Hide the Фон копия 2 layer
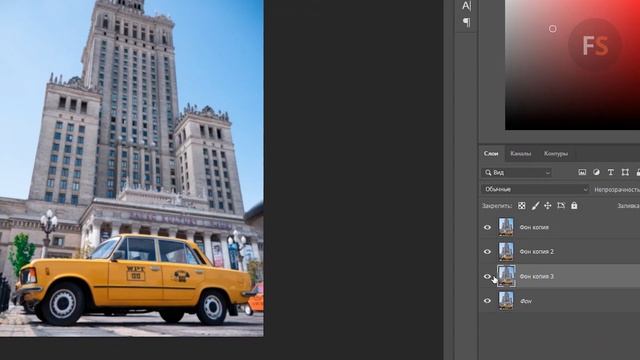Screen dimensions: 640x360 coord(487,252)
